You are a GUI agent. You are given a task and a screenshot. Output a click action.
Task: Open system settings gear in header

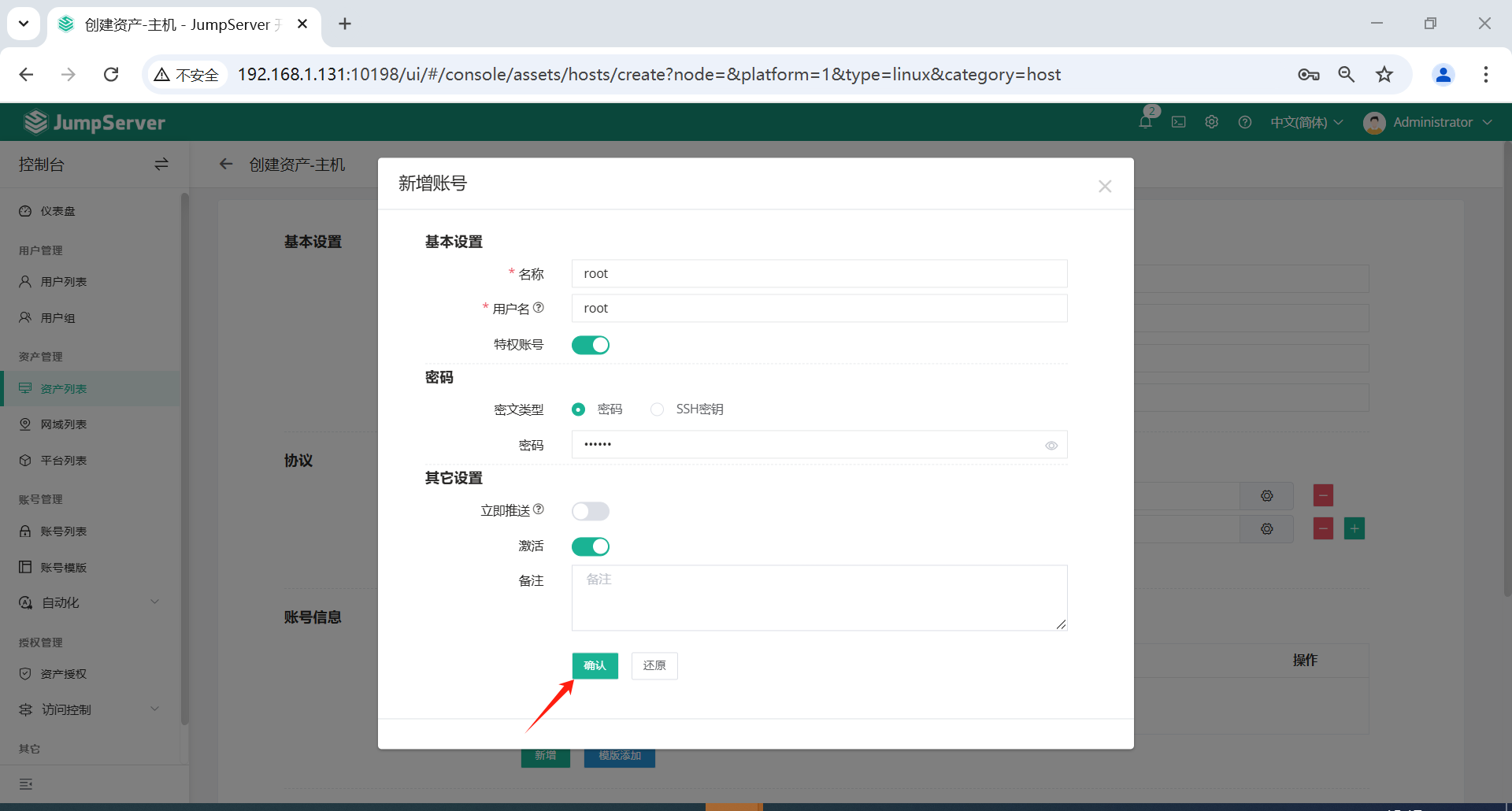[1212, 122]
